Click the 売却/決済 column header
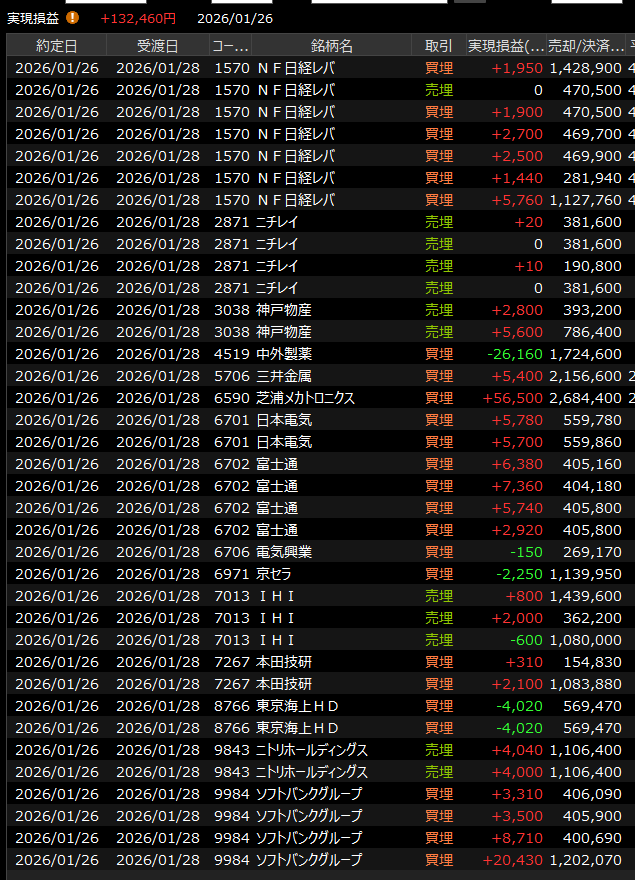 tap(585, 46)
